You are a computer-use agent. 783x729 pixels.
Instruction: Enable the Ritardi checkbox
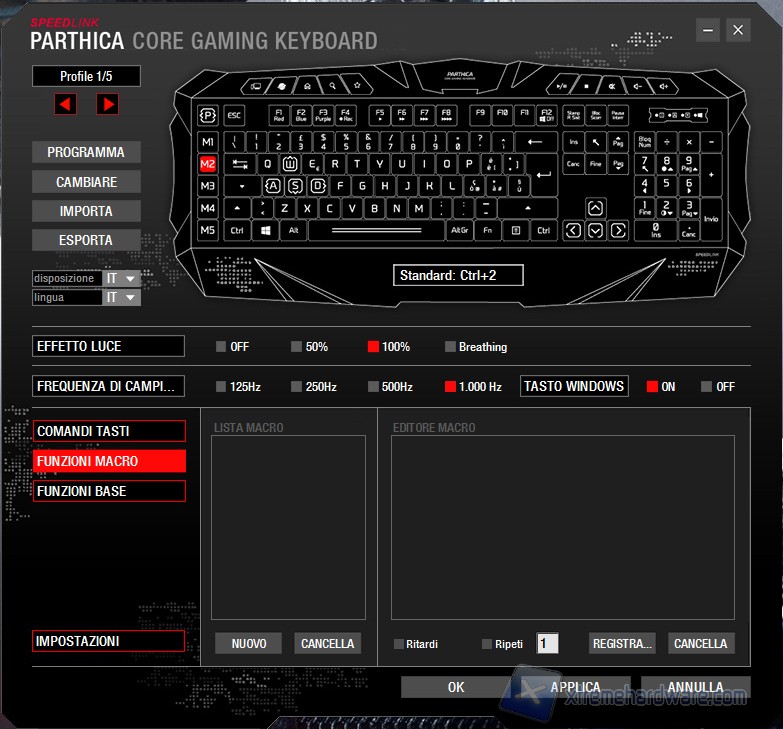(399, 644)
